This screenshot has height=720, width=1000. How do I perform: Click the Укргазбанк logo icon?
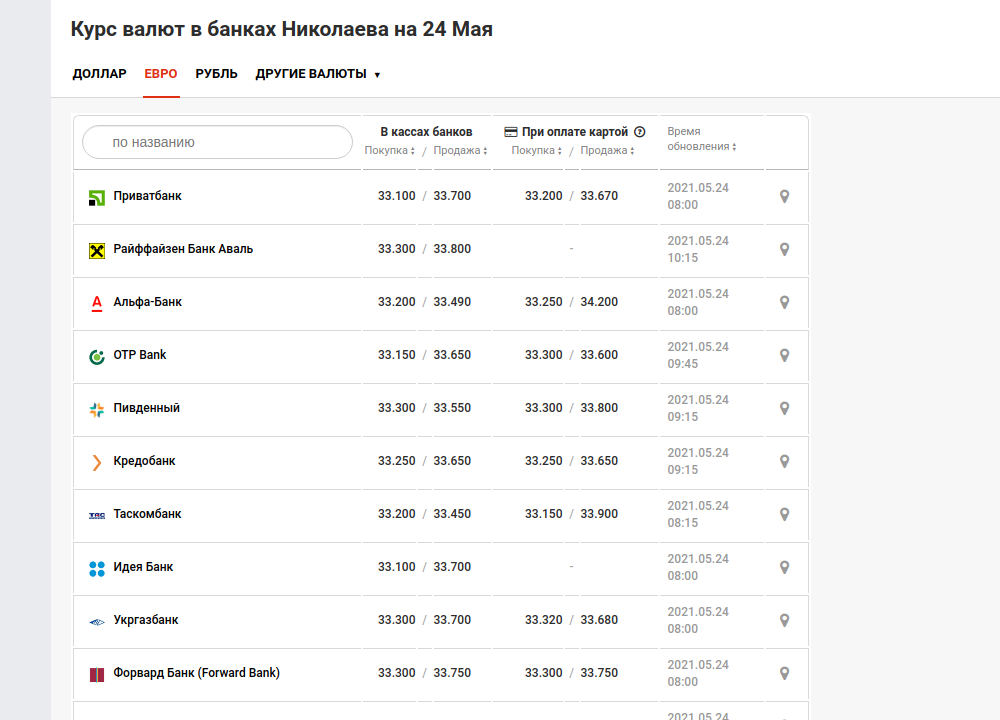tap(96, 622)
